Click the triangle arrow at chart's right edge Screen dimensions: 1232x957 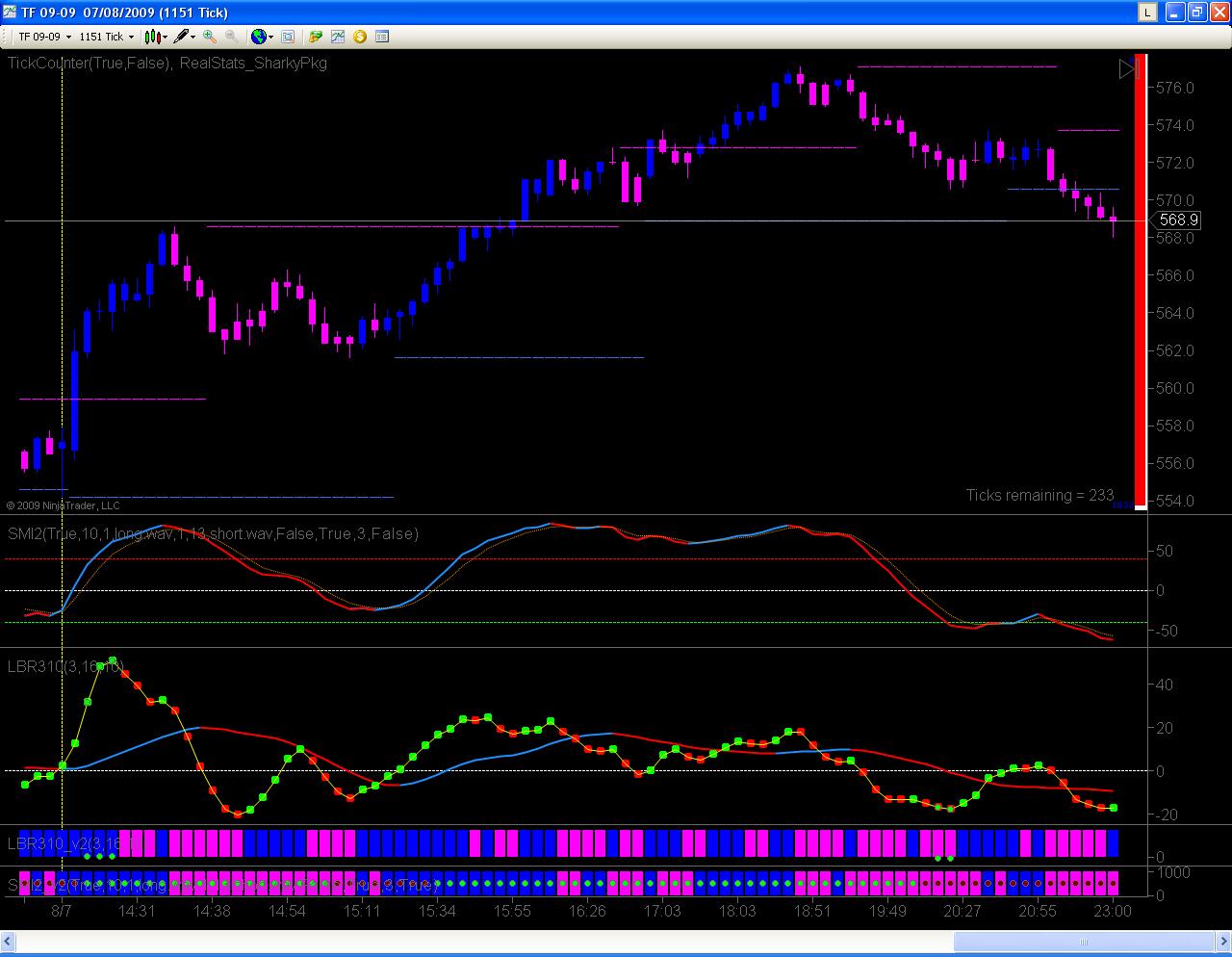(1128, 68)
